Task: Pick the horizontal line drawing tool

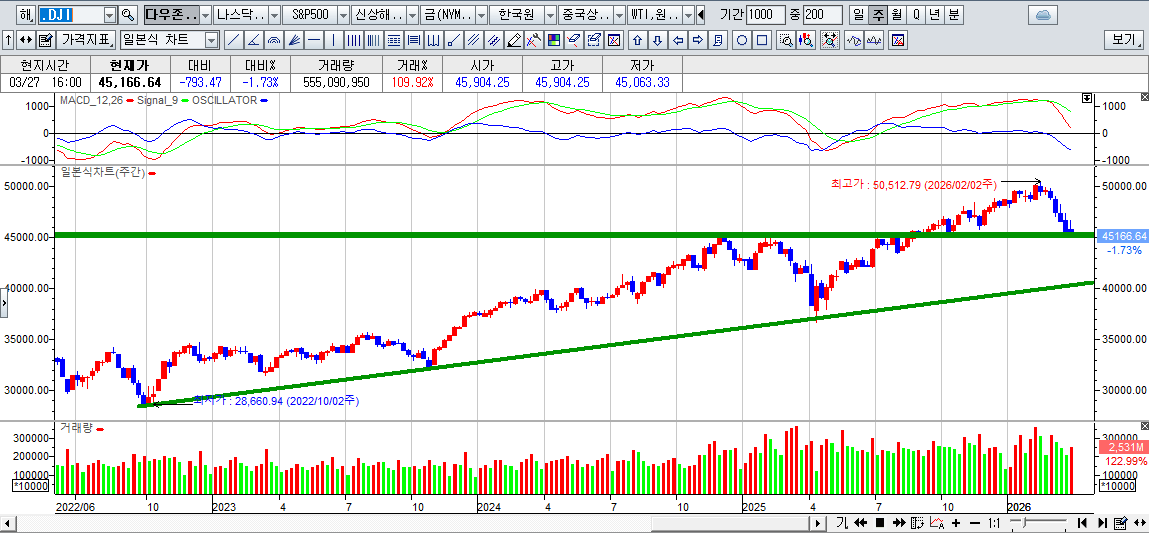Action: [314, 40]
